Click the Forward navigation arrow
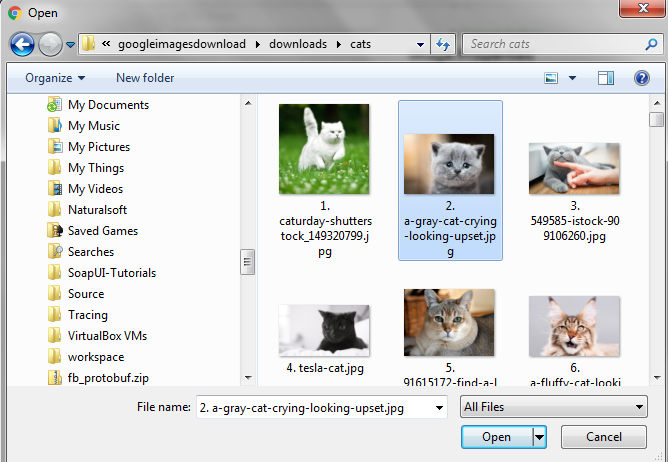Viewport: 668px width, 462px height. pos(50,44)
